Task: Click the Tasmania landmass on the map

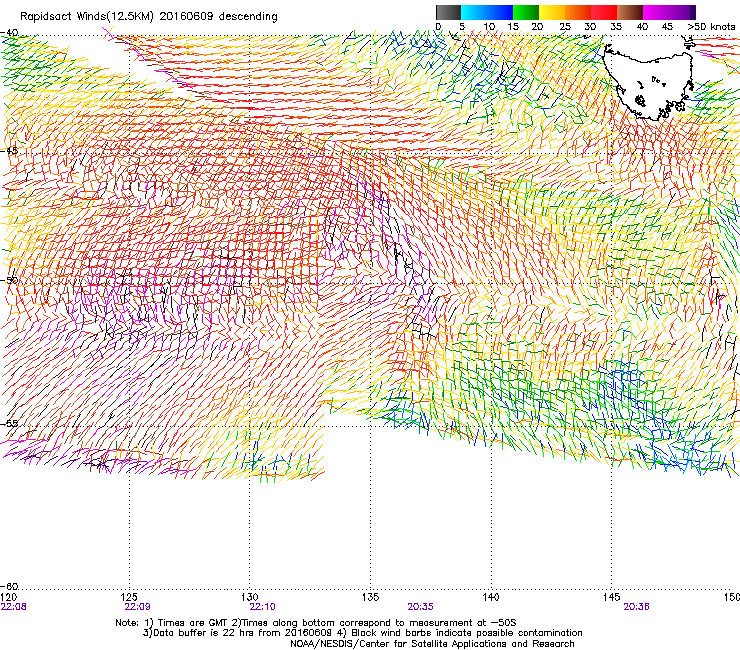Action: pyautogui.click(x=649, y=83)
